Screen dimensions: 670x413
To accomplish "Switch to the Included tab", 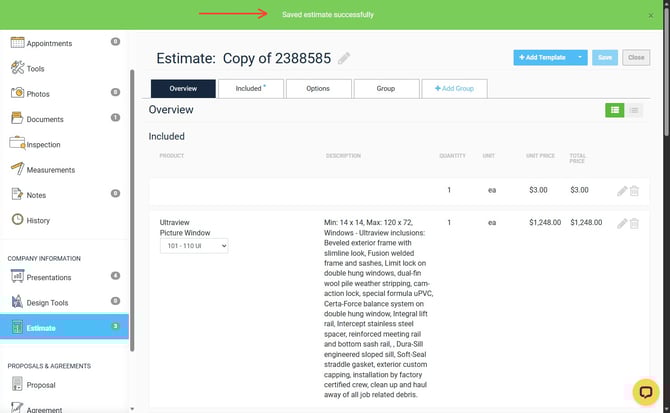I will coord(250,89).
